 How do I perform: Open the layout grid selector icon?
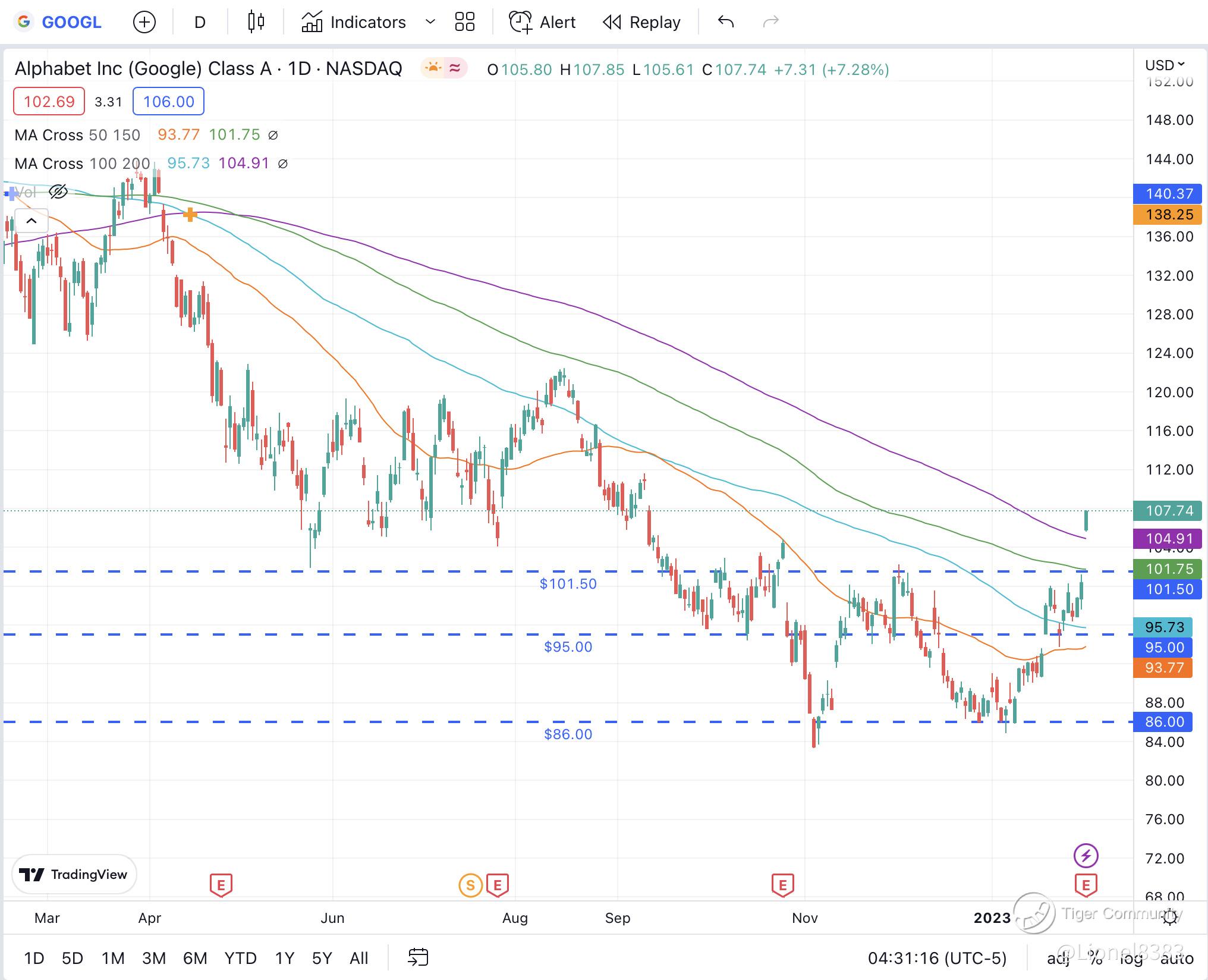click(464, 22)
